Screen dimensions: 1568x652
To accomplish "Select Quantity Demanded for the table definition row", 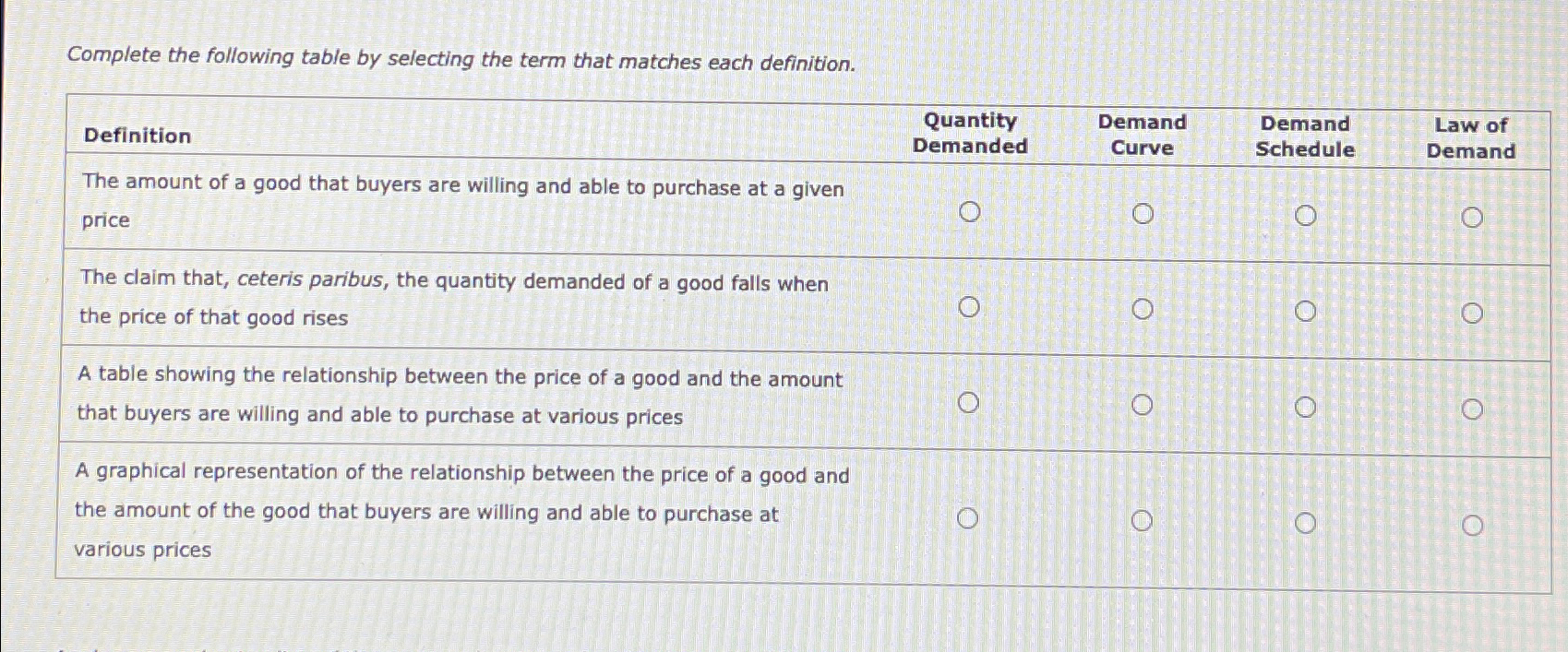I will [x=970, y=402].
